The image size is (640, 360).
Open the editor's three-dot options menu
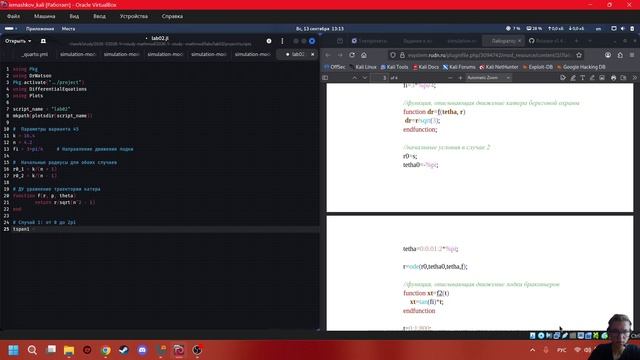click(282, 41)
